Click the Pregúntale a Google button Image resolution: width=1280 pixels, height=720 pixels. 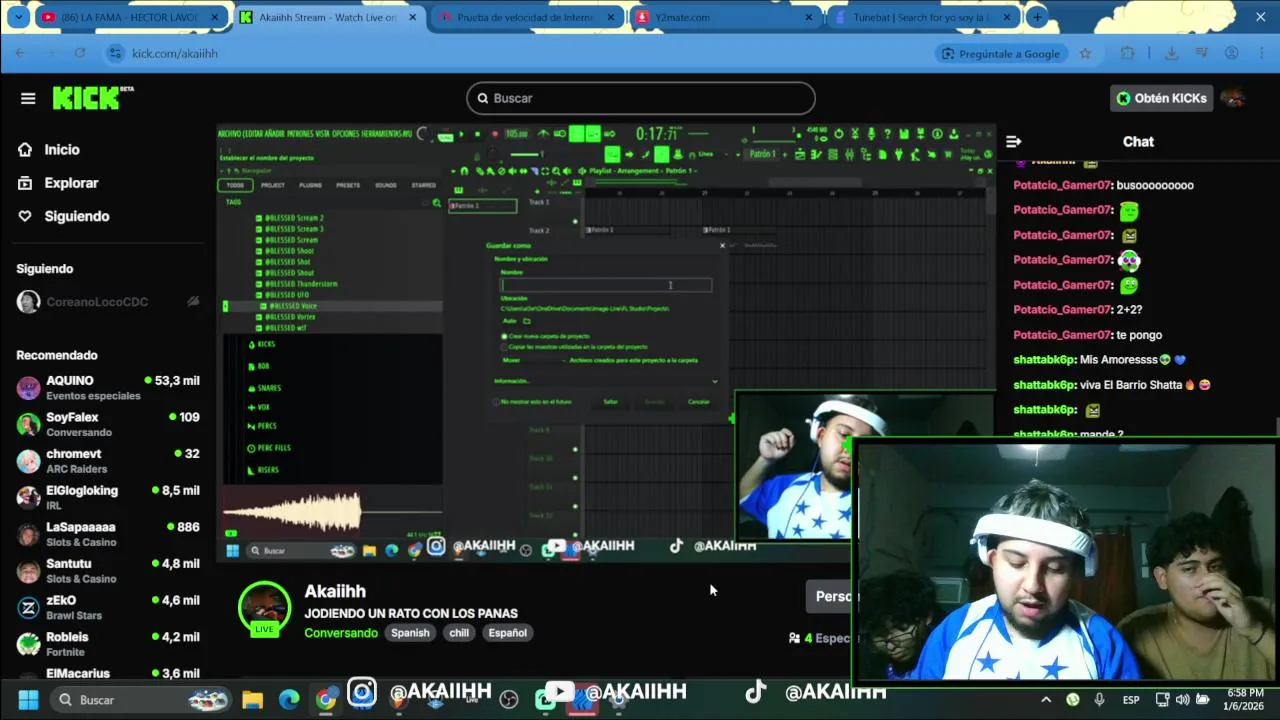pyautogui.click(x=999, y=53)
